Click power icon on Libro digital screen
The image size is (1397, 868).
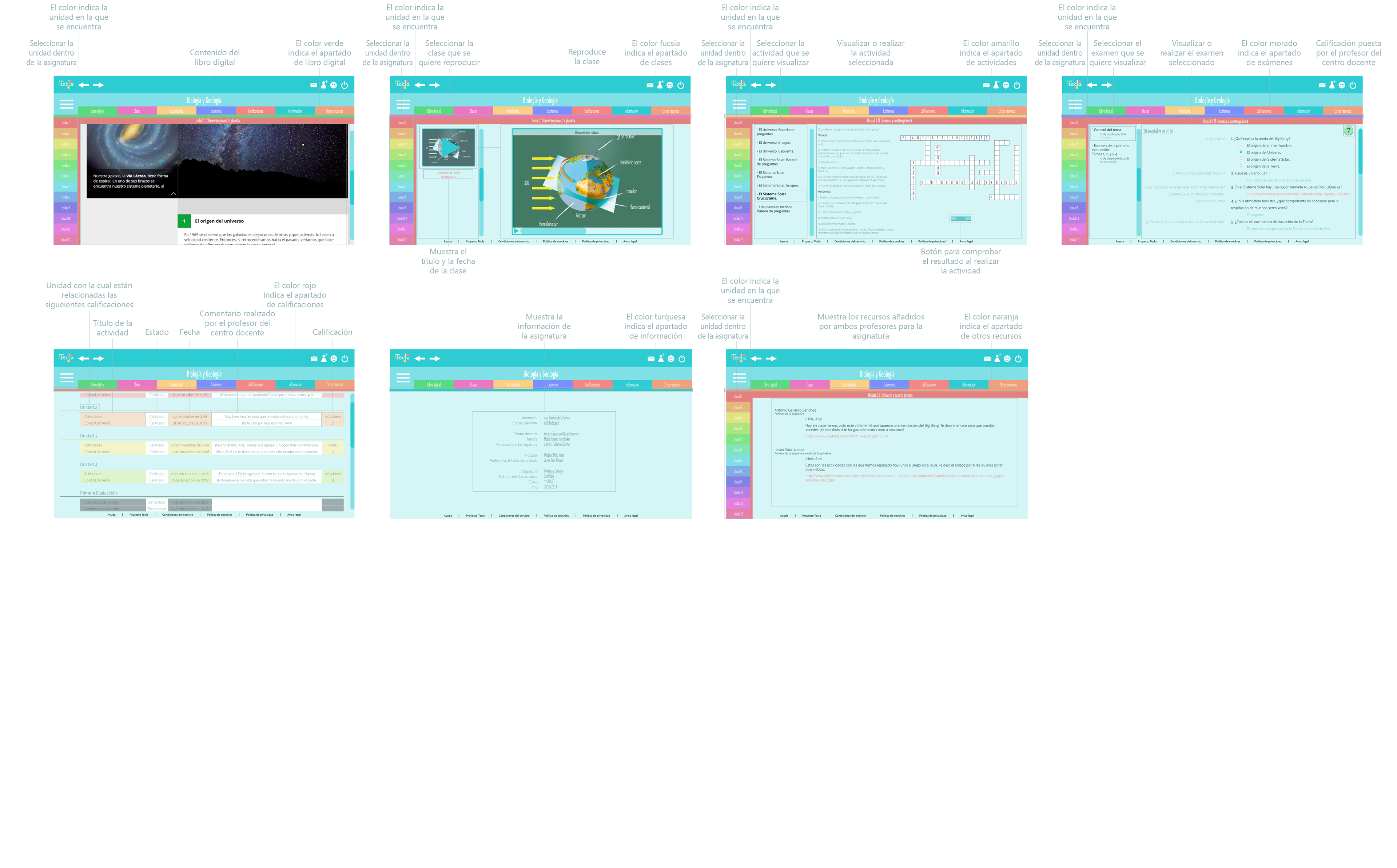[345, 85]
